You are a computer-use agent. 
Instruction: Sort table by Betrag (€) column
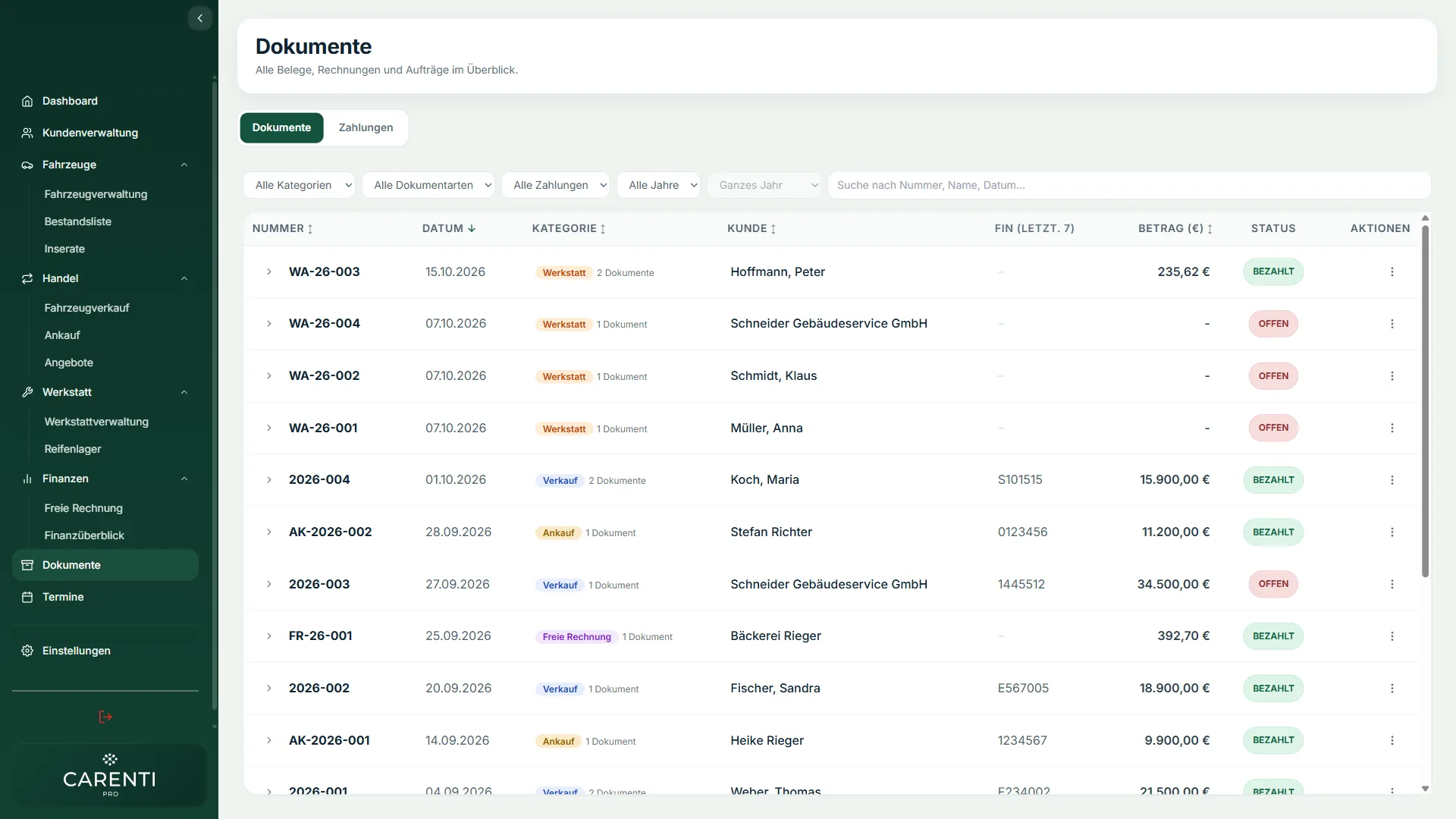coord(1175,228)
